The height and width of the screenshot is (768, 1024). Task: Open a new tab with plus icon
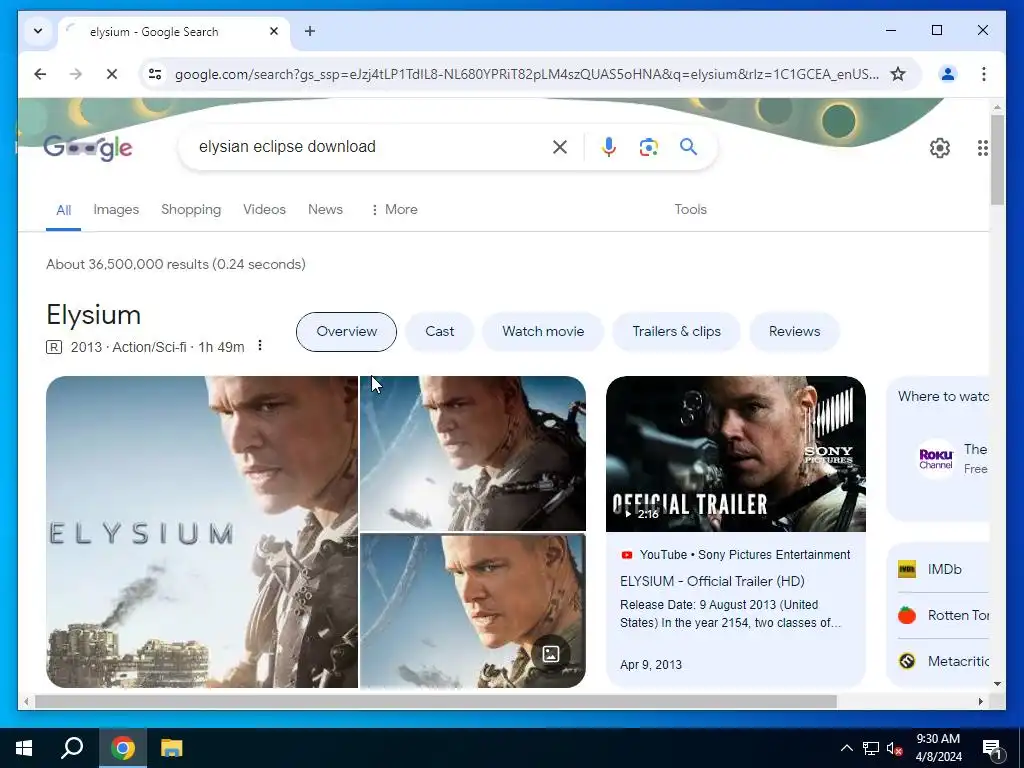click(310, 31)
